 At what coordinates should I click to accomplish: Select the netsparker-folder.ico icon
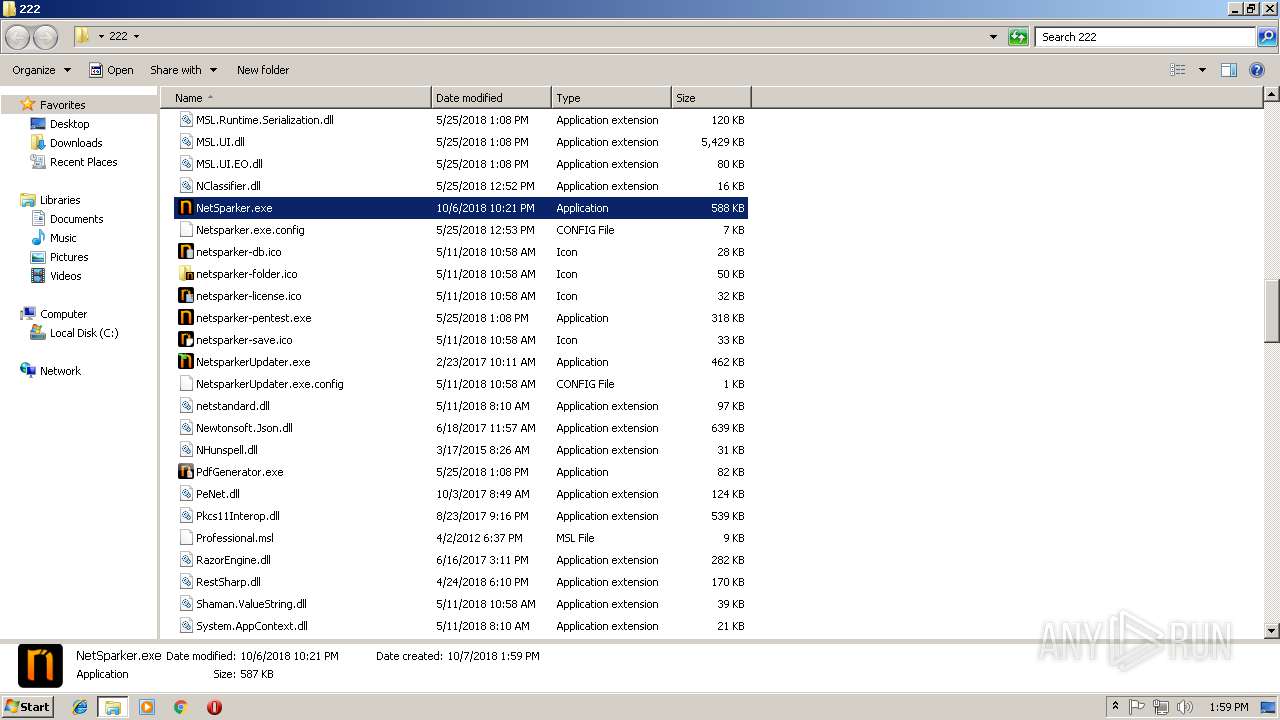[x=185, y=274]
